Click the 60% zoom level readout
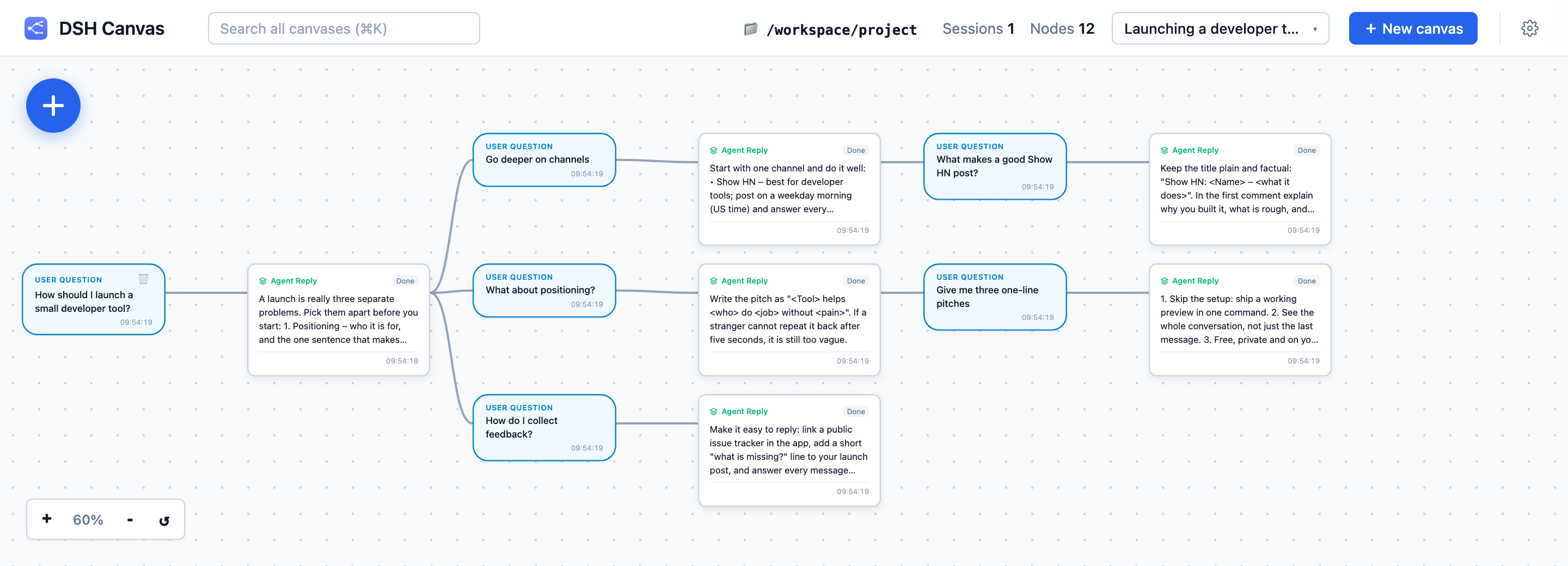The height and width of the screenshot is (566, 1568). [88, 519]
